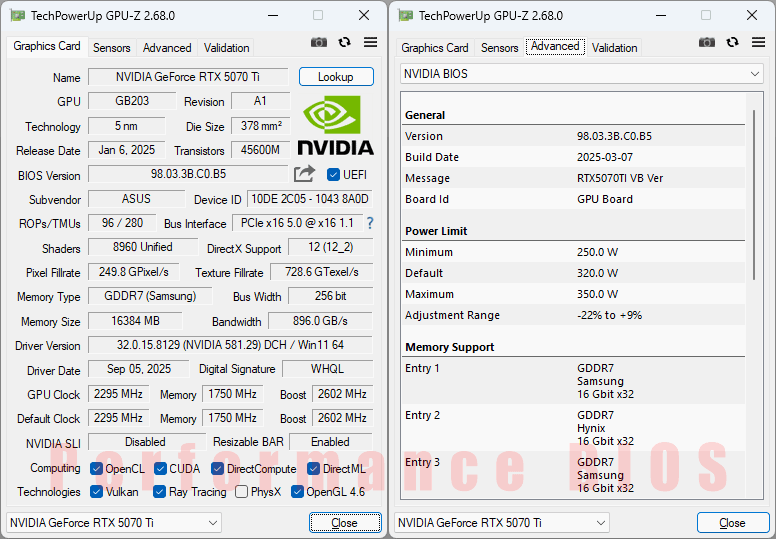
Task: Click the Bus Interface question mark help icon
Action: (370, 223)
